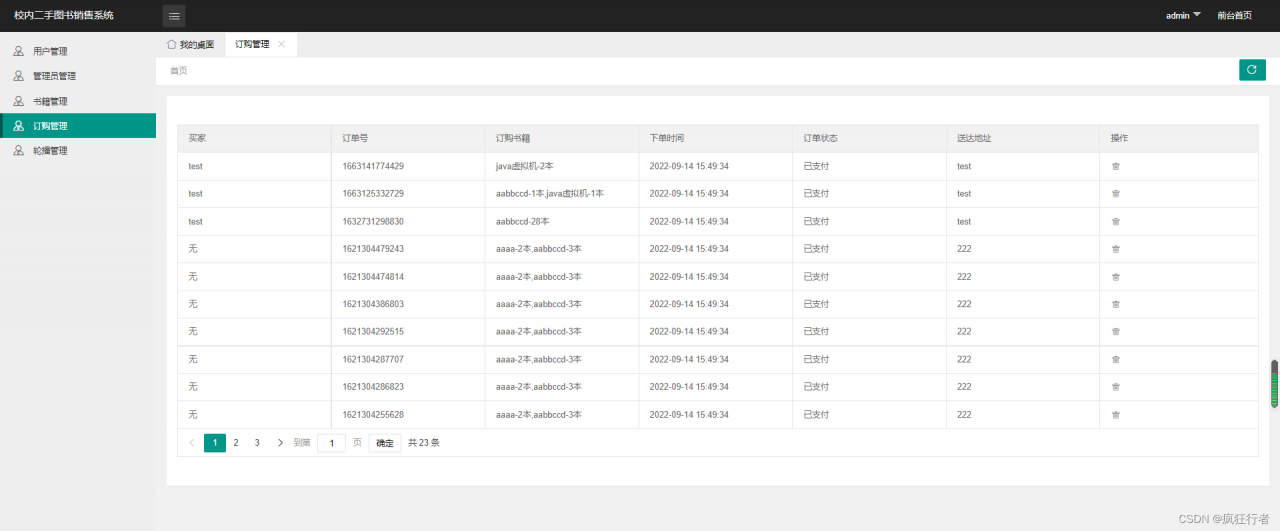Screen dimensions: 1280x531
Task: Open 管理员管理 in the sidebar
Action: pos(78,76)
